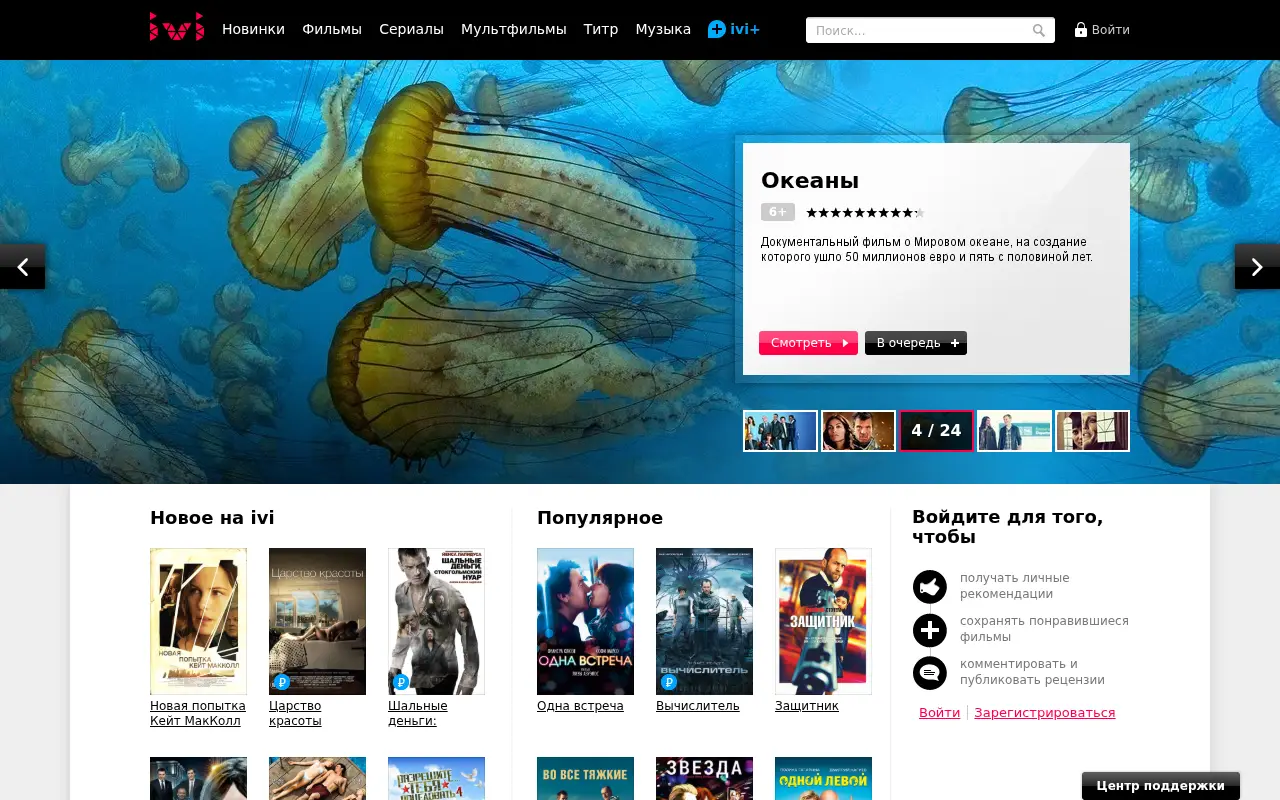
Task: Click the Зарегистрироваться link
Action: 1045,713
